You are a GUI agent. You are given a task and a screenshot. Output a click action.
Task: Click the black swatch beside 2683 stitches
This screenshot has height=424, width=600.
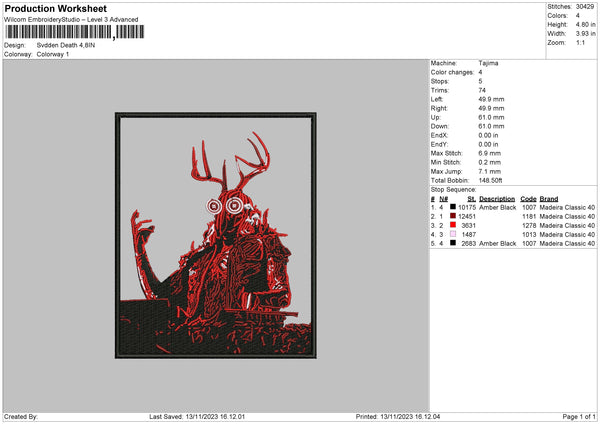453,243
